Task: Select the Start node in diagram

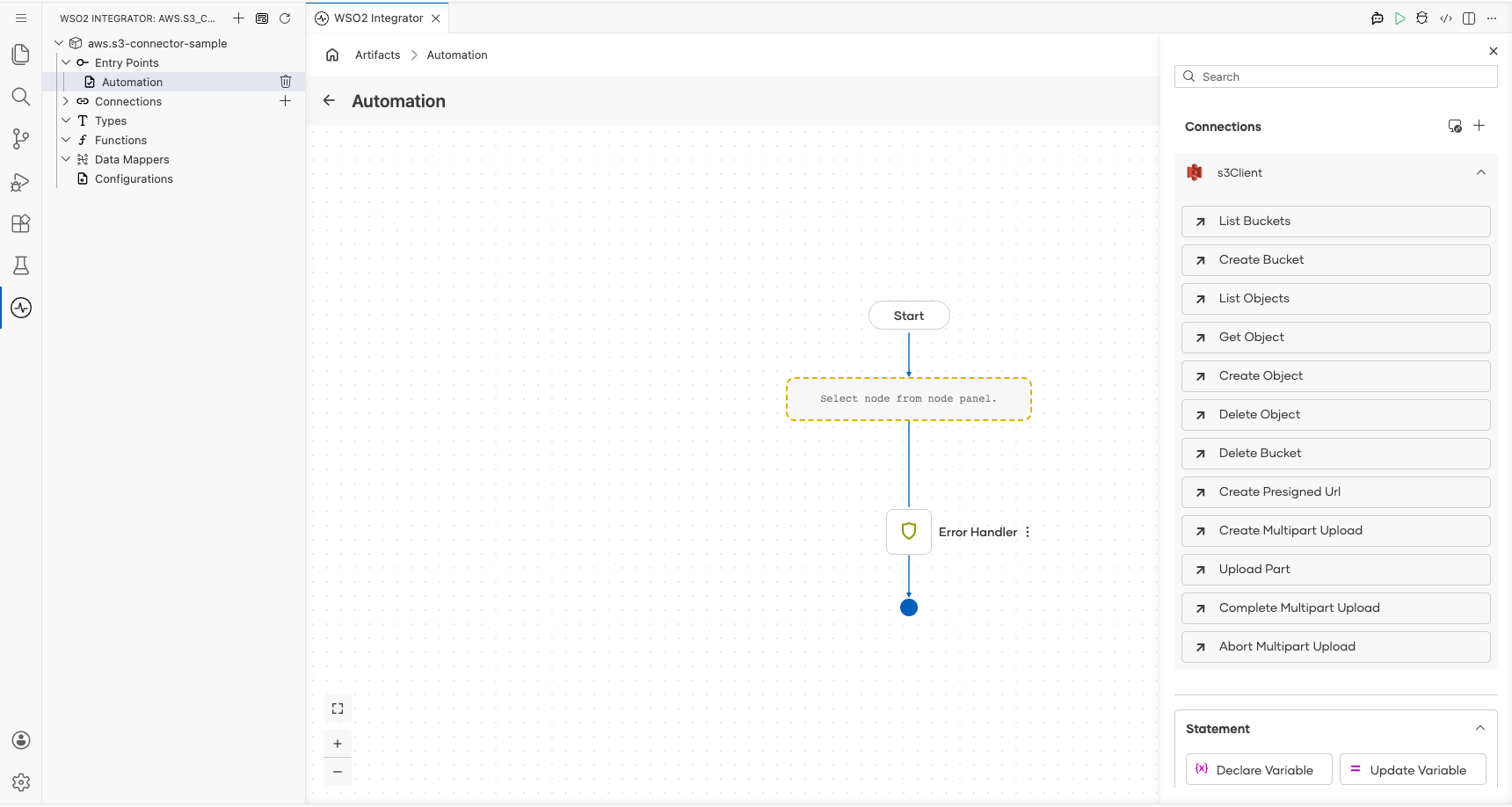Action: coord(909,316)
